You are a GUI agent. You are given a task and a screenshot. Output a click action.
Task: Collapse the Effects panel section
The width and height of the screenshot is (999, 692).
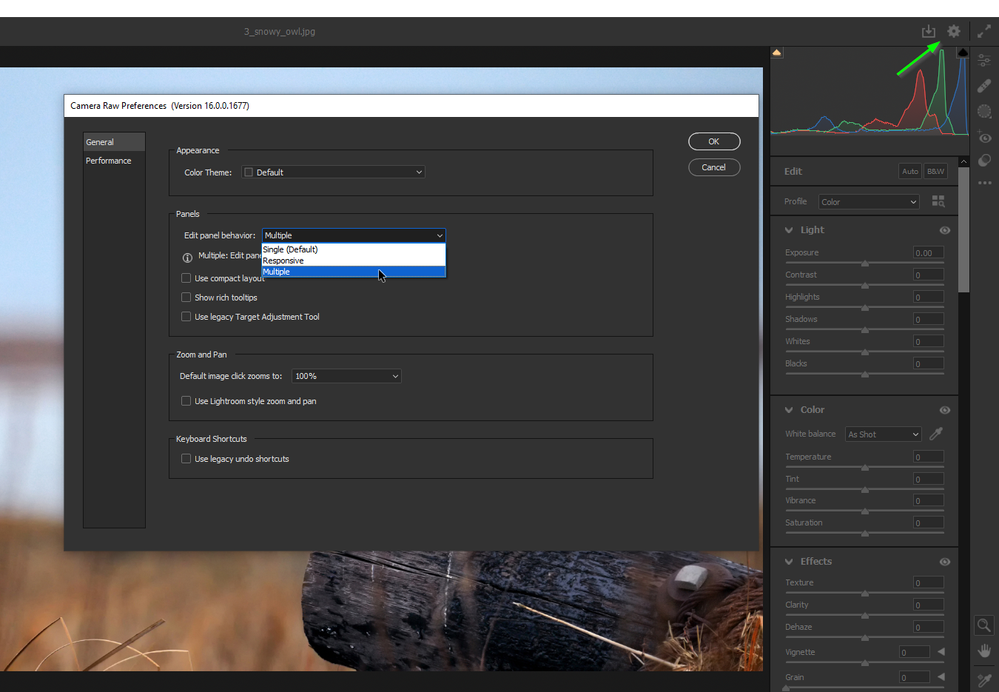(789, 562)
